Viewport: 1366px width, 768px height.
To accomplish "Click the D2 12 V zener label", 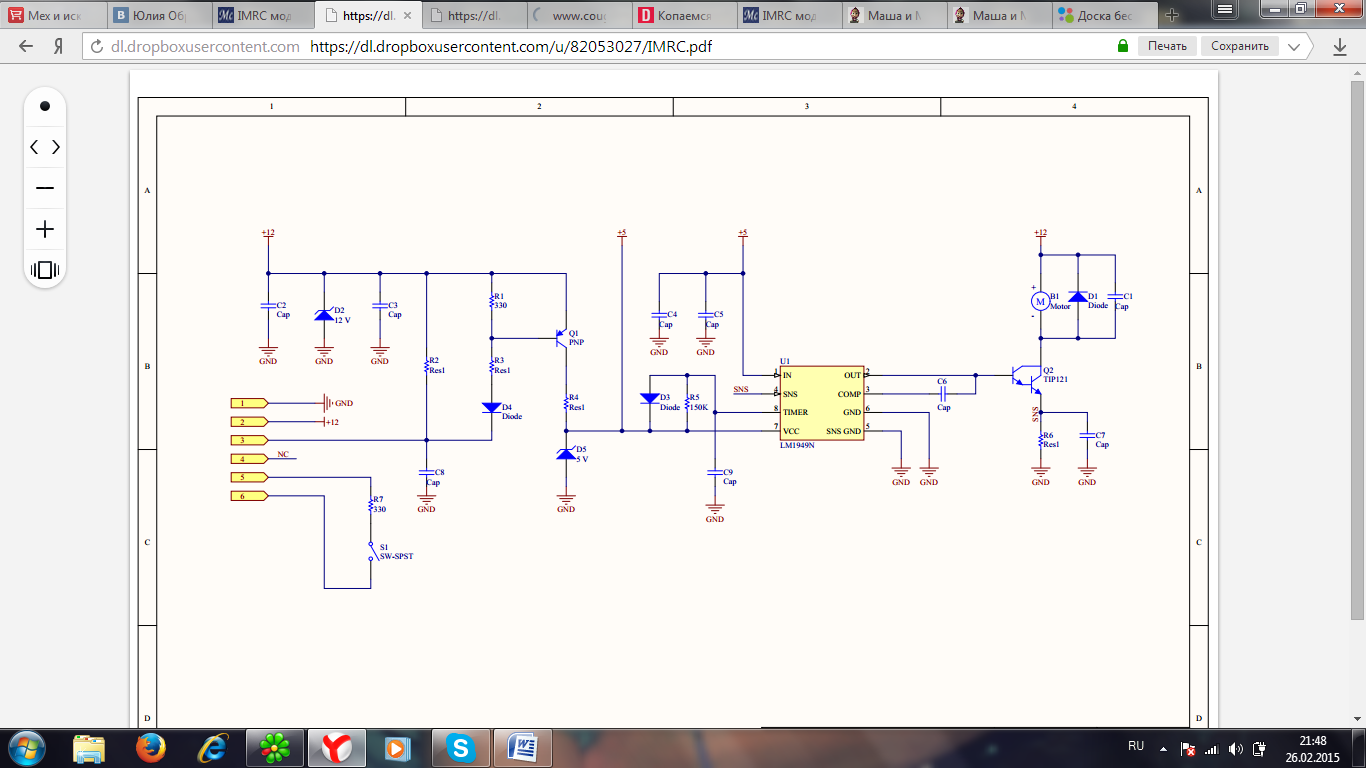I will [342, 315].
